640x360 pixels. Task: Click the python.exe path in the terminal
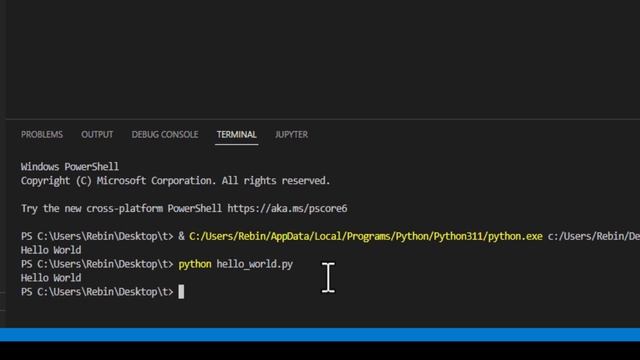tap(366, 236)
